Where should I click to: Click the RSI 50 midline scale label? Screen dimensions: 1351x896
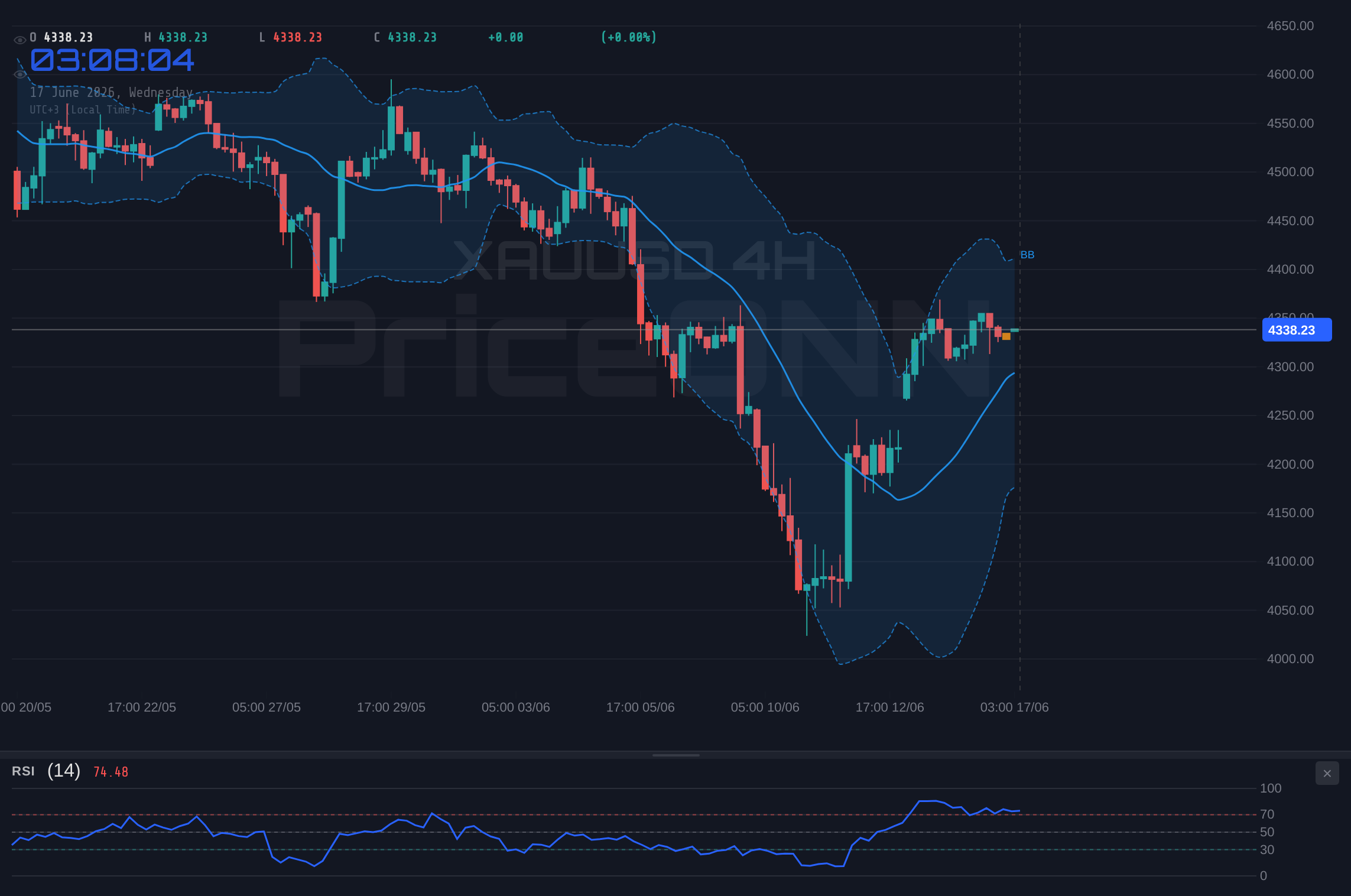pyautogui.click(x=1267, y=832)
